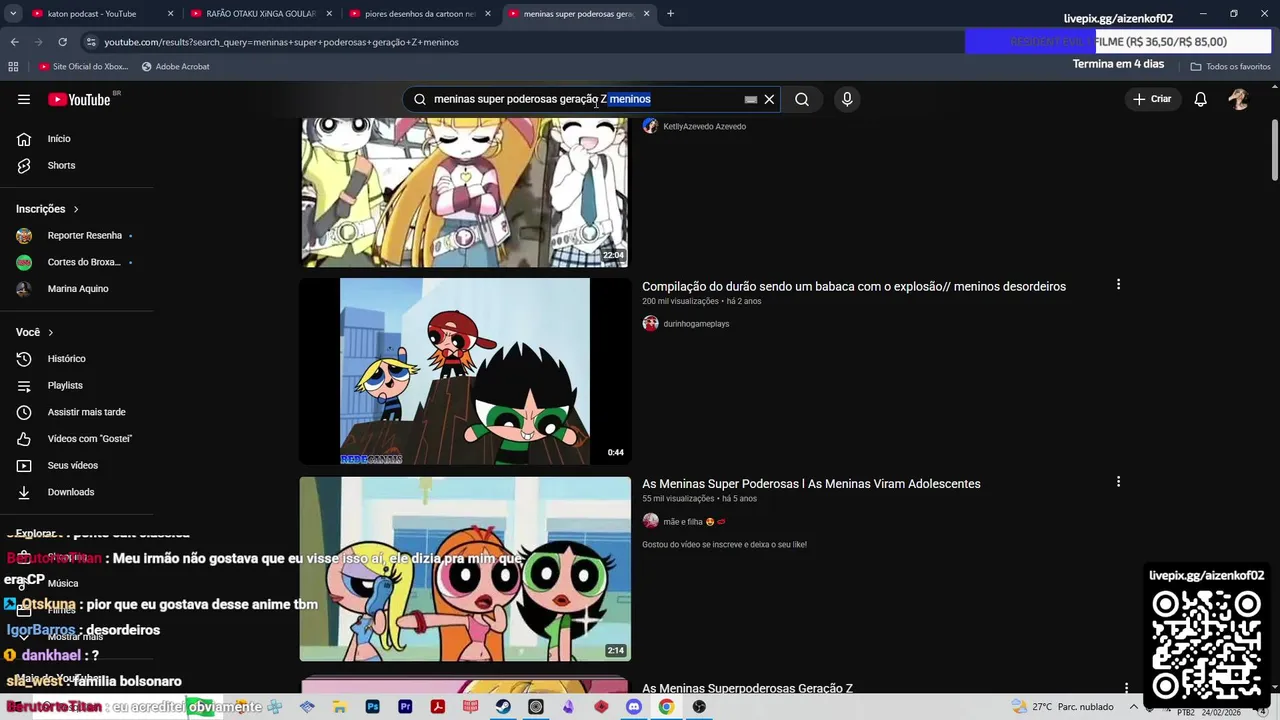Image resolution: width=1280 pixels, height=720 pixels.
Task: Open Steam from taskbar
Action: pos(503,707)
